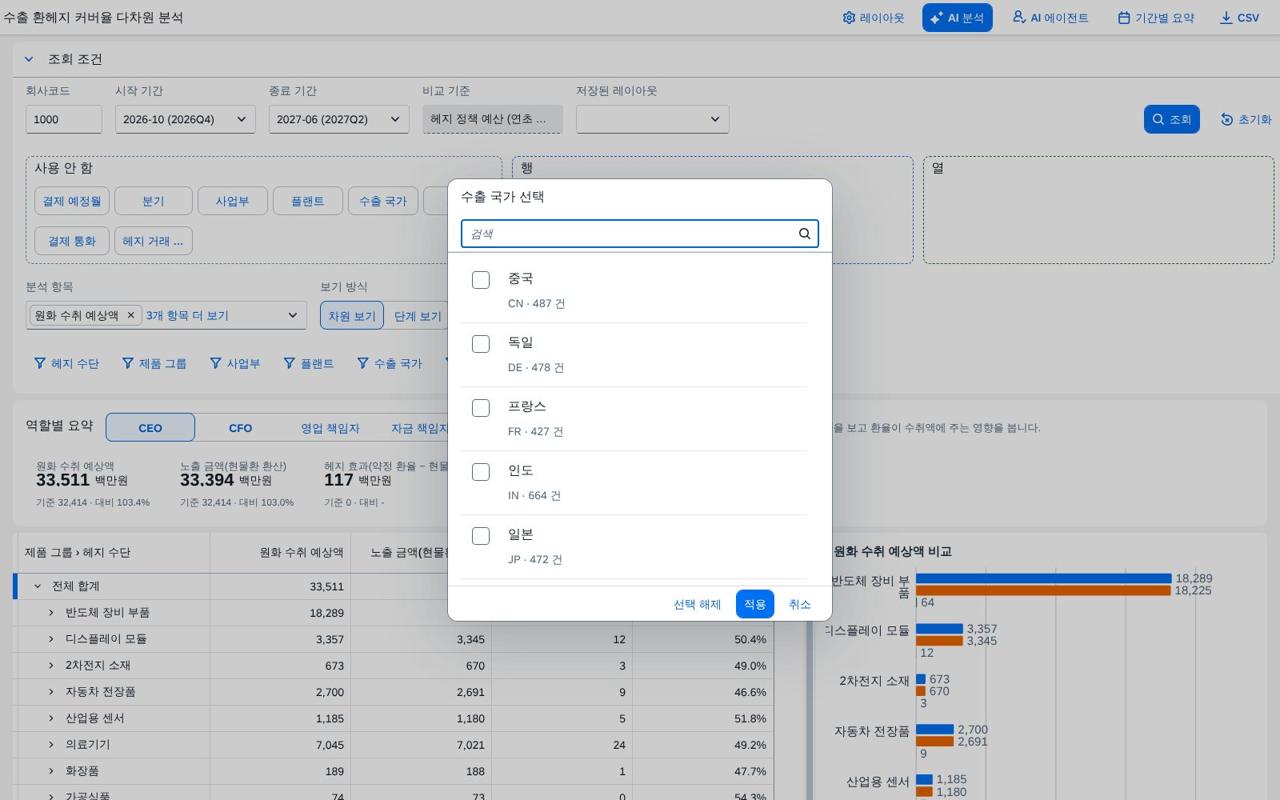The width and height of the screenshot is (1280, 800).
Task: Launch AI 분석 sparkle button
Action: tap(957, 18)
